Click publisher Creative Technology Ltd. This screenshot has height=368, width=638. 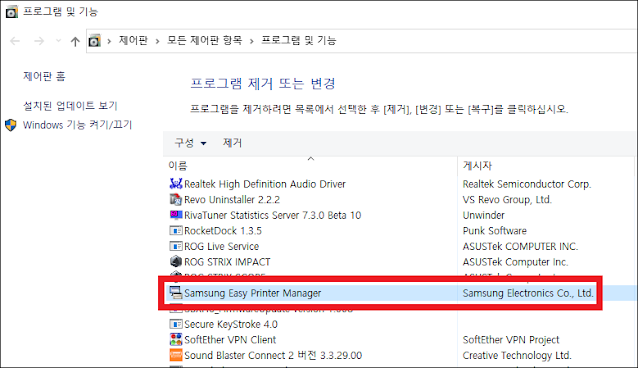click(x=517, y=355)
